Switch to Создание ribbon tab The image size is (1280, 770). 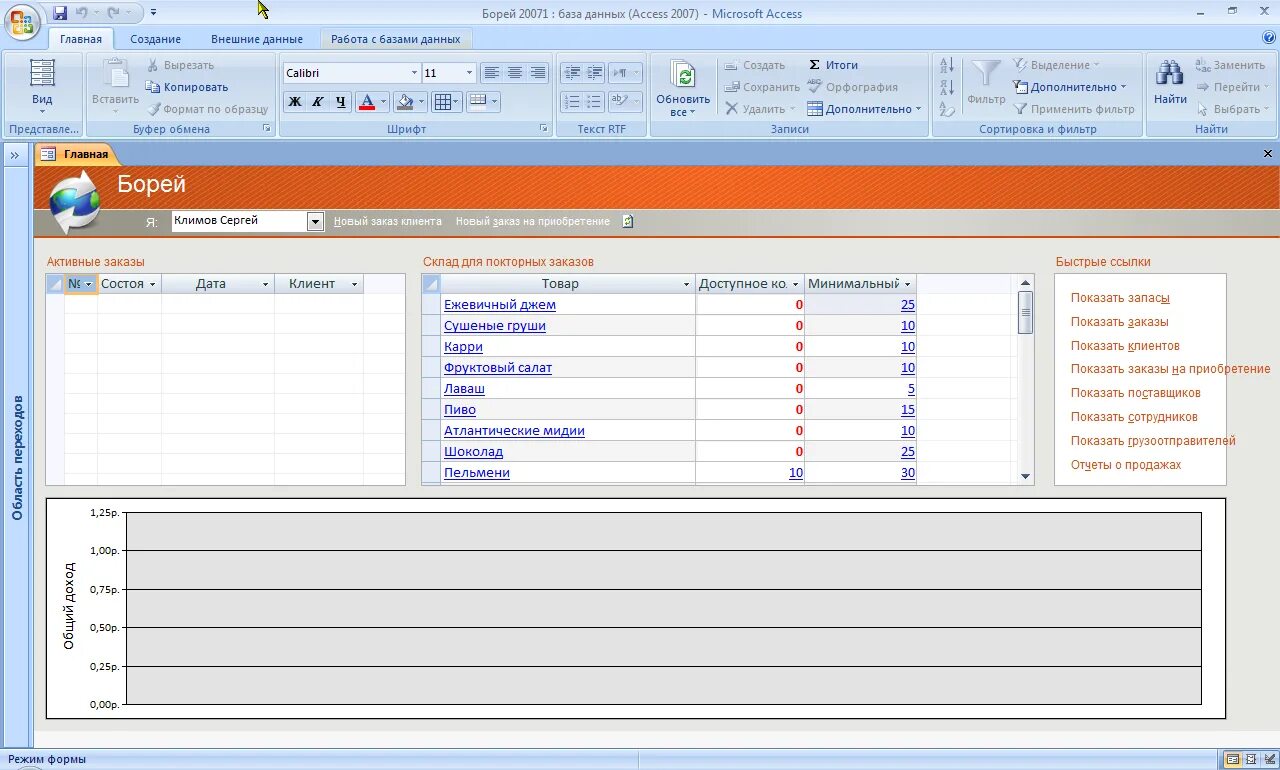[x=155, y=39]
